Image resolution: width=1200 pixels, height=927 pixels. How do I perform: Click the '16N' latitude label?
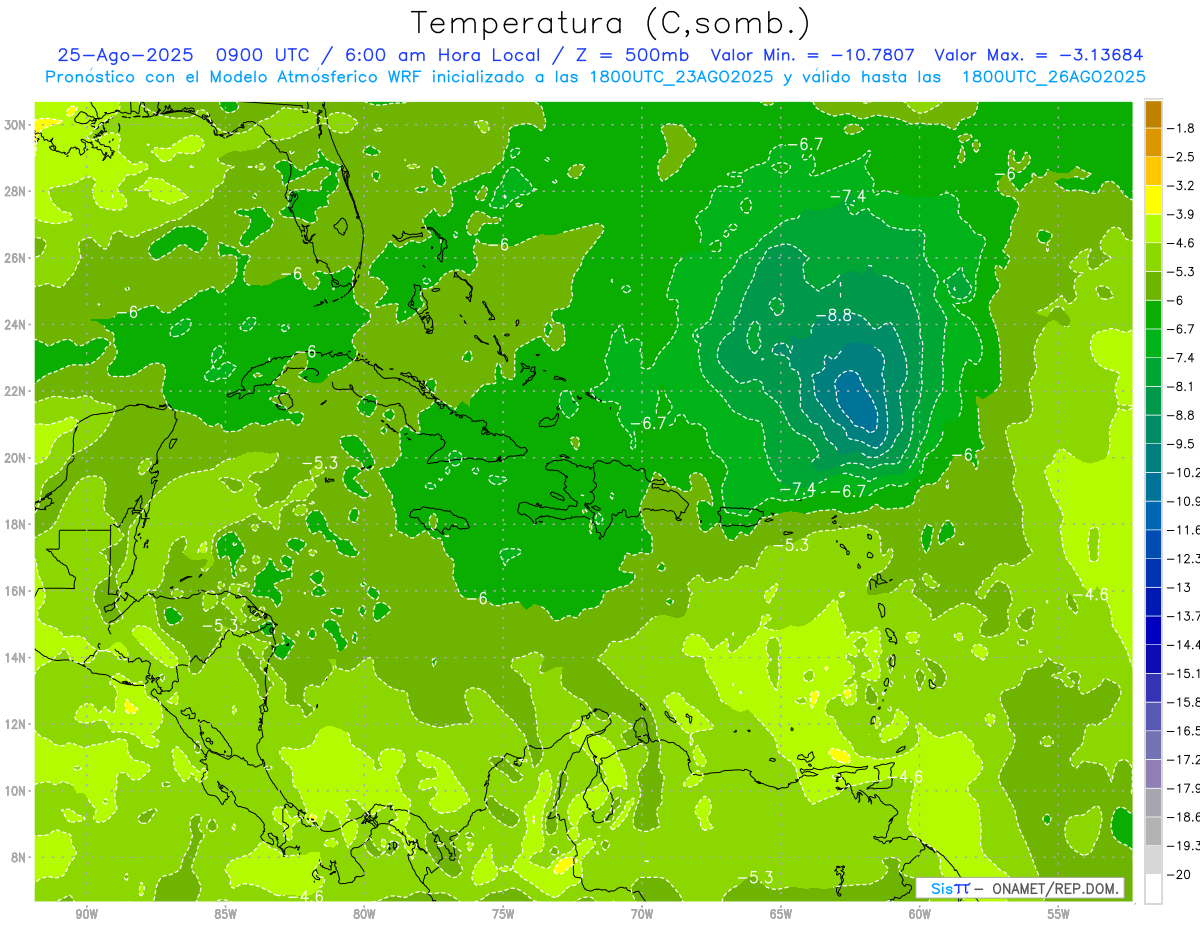pyautogui.click(x=15, y=591)
